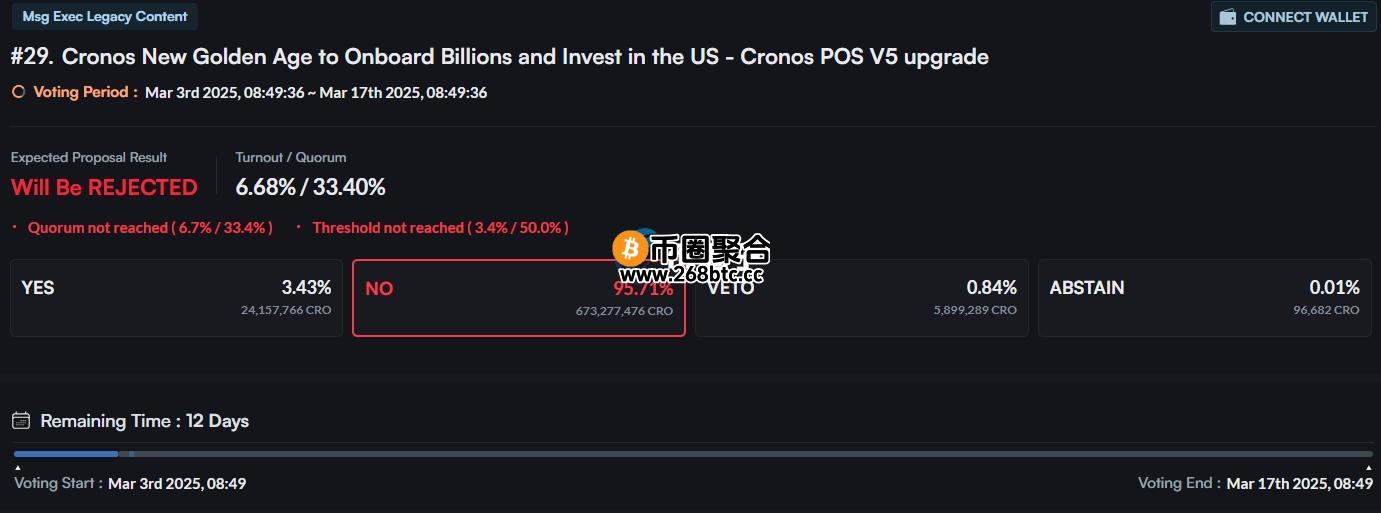Click the wallet icon in Connect Wallet
The image size is (1381, 513).
1228,17
